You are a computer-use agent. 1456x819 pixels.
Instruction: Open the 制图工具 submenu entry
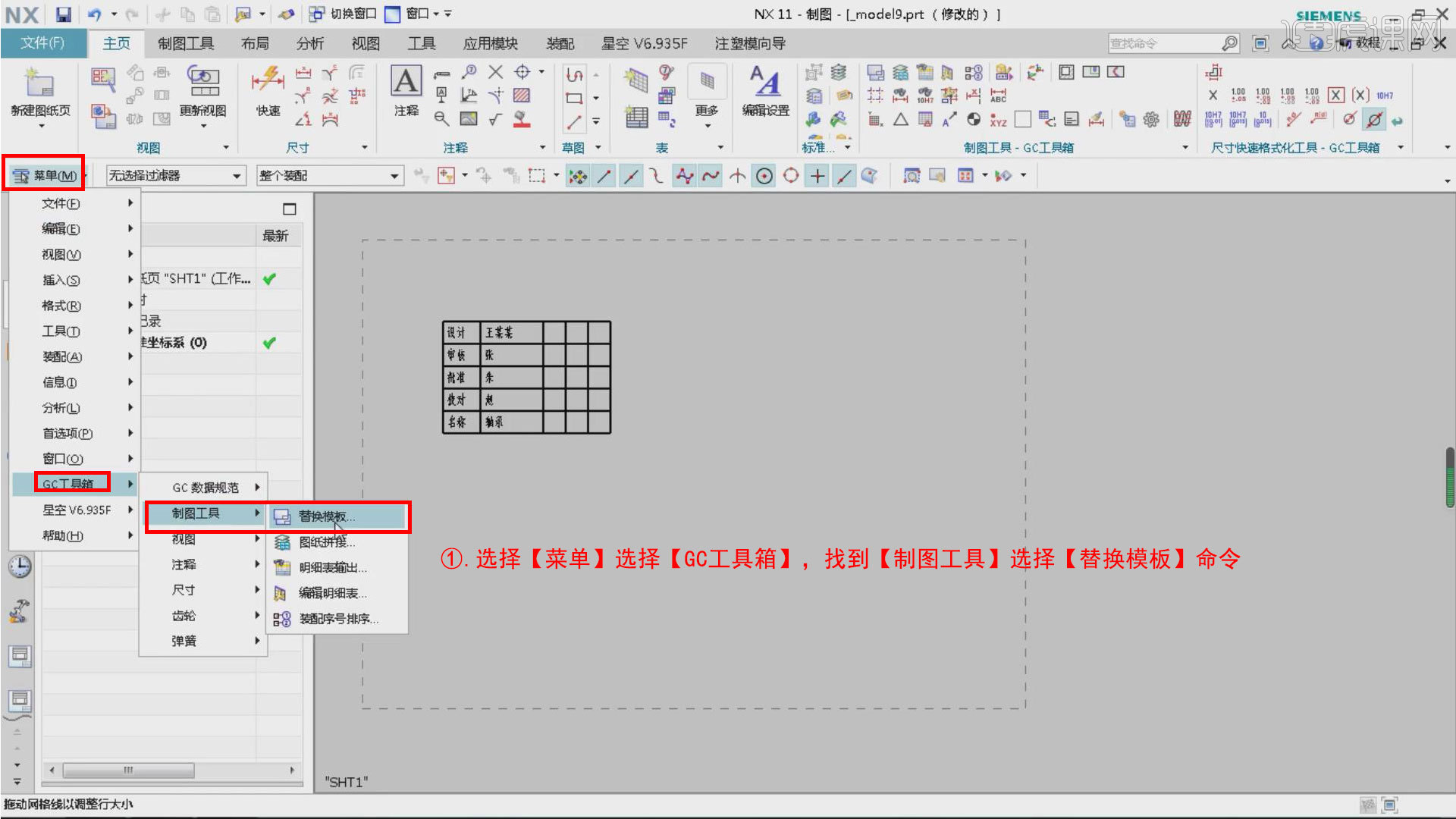(x=205, y=513)
